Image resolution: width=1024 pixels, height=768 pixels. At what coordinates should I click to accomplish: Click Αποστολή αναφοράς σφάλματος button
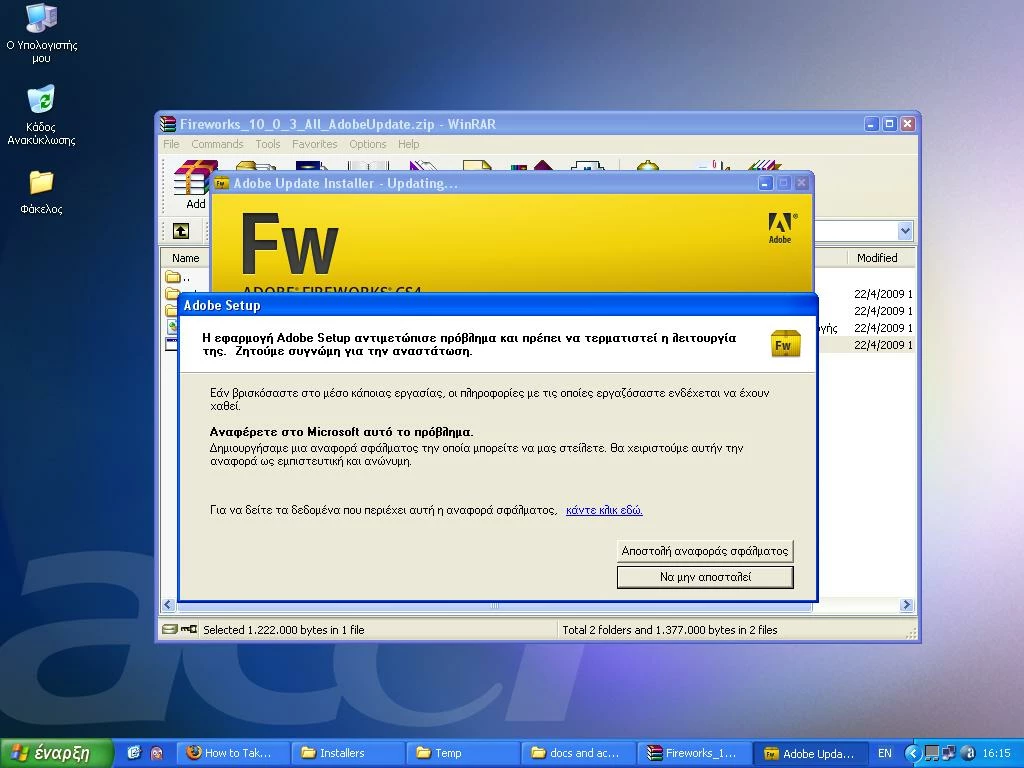pyautogui.click(x=705, y=551)
